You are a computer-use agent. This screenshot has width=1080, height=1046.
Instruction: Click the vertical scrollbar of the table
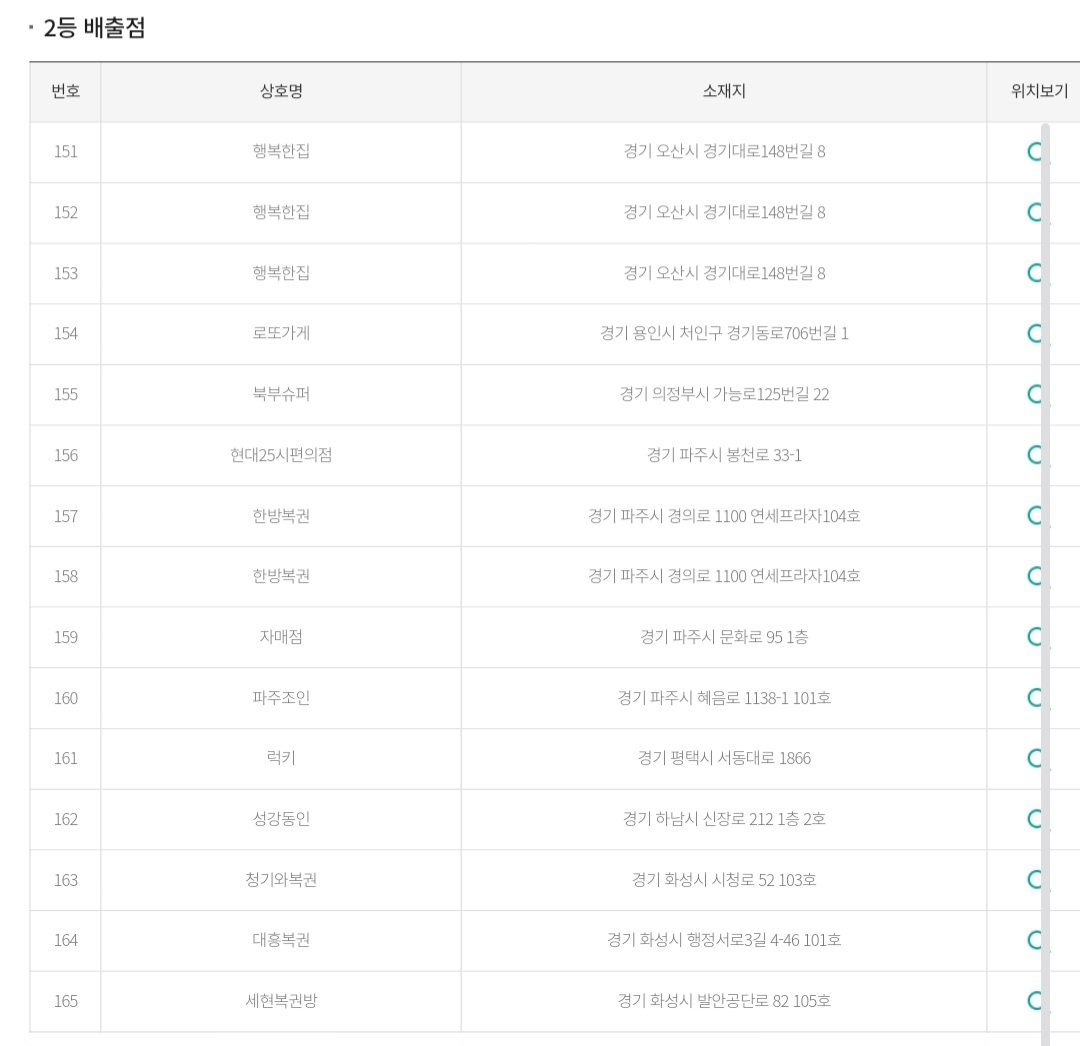click(x=1046, y=584)
